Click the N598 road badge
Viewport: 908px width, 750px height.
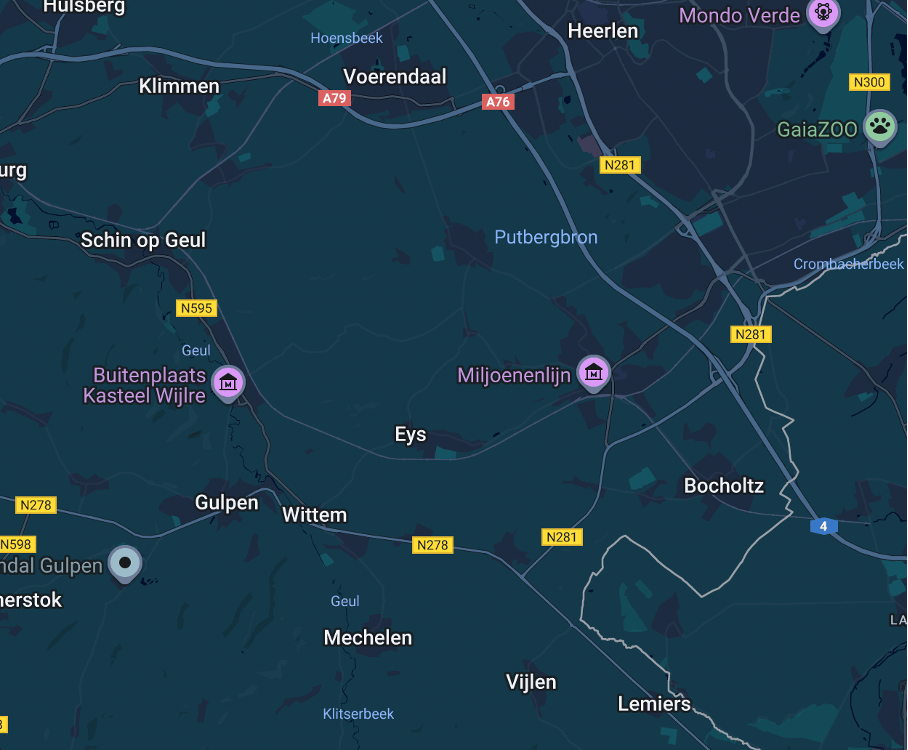pyautogui.click(x=17, y=544)
